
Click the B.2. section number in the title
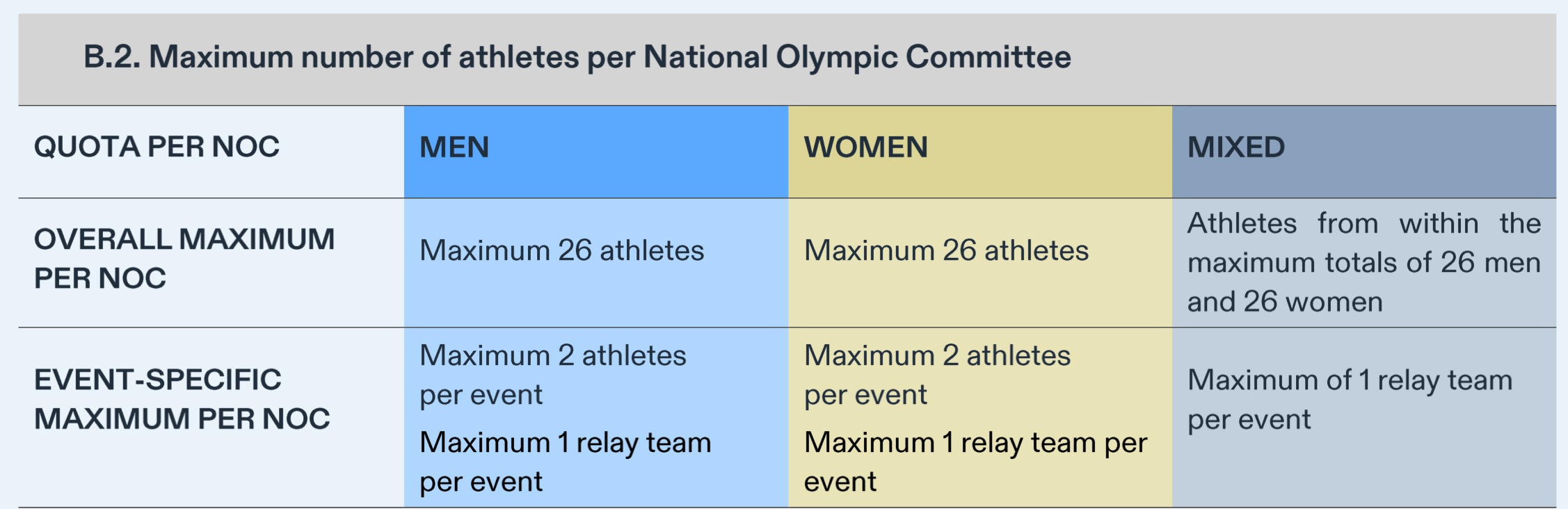tap(112, 57)
